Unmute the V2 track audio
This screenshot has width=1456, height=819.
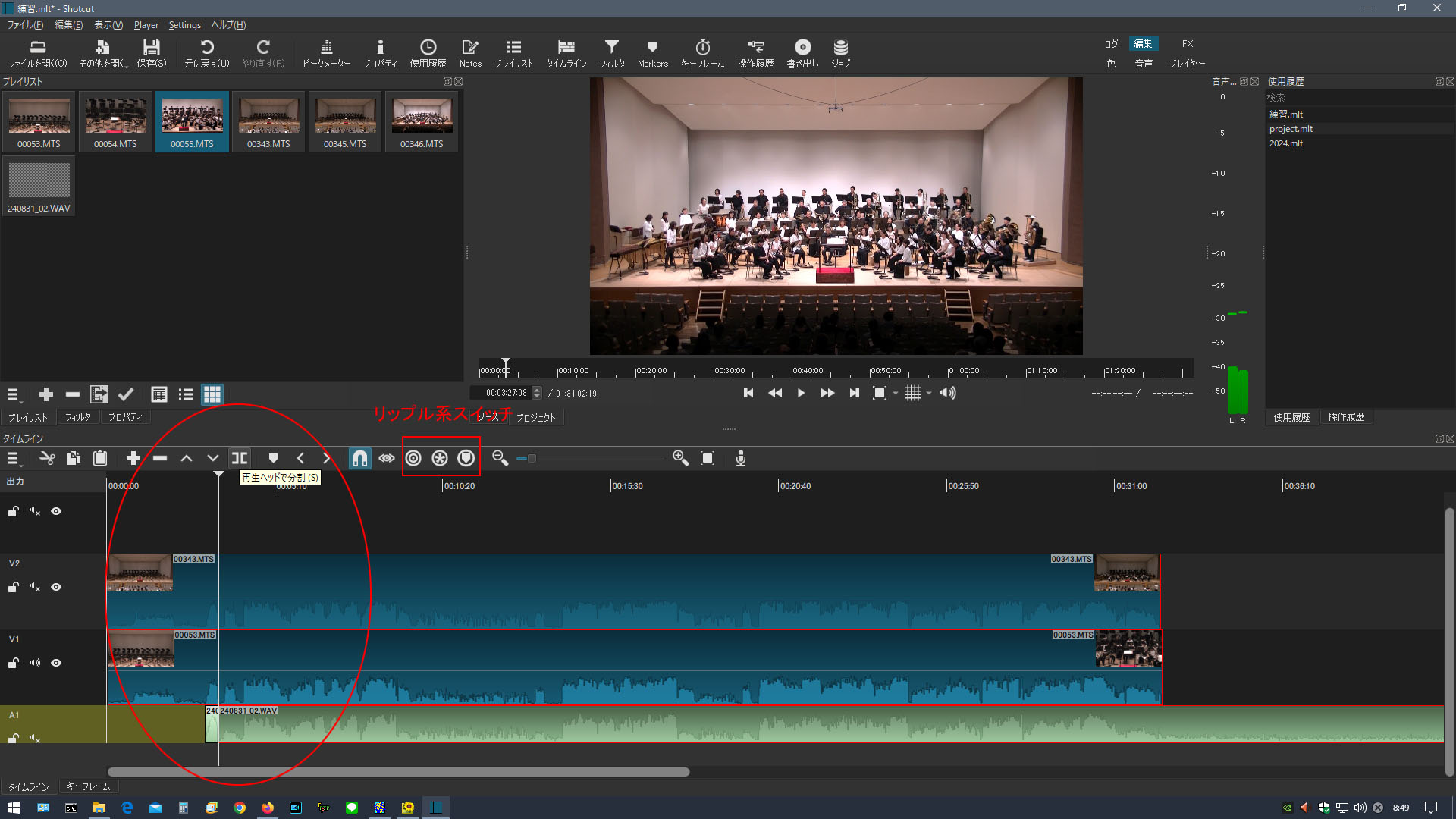tap(35, 587)
